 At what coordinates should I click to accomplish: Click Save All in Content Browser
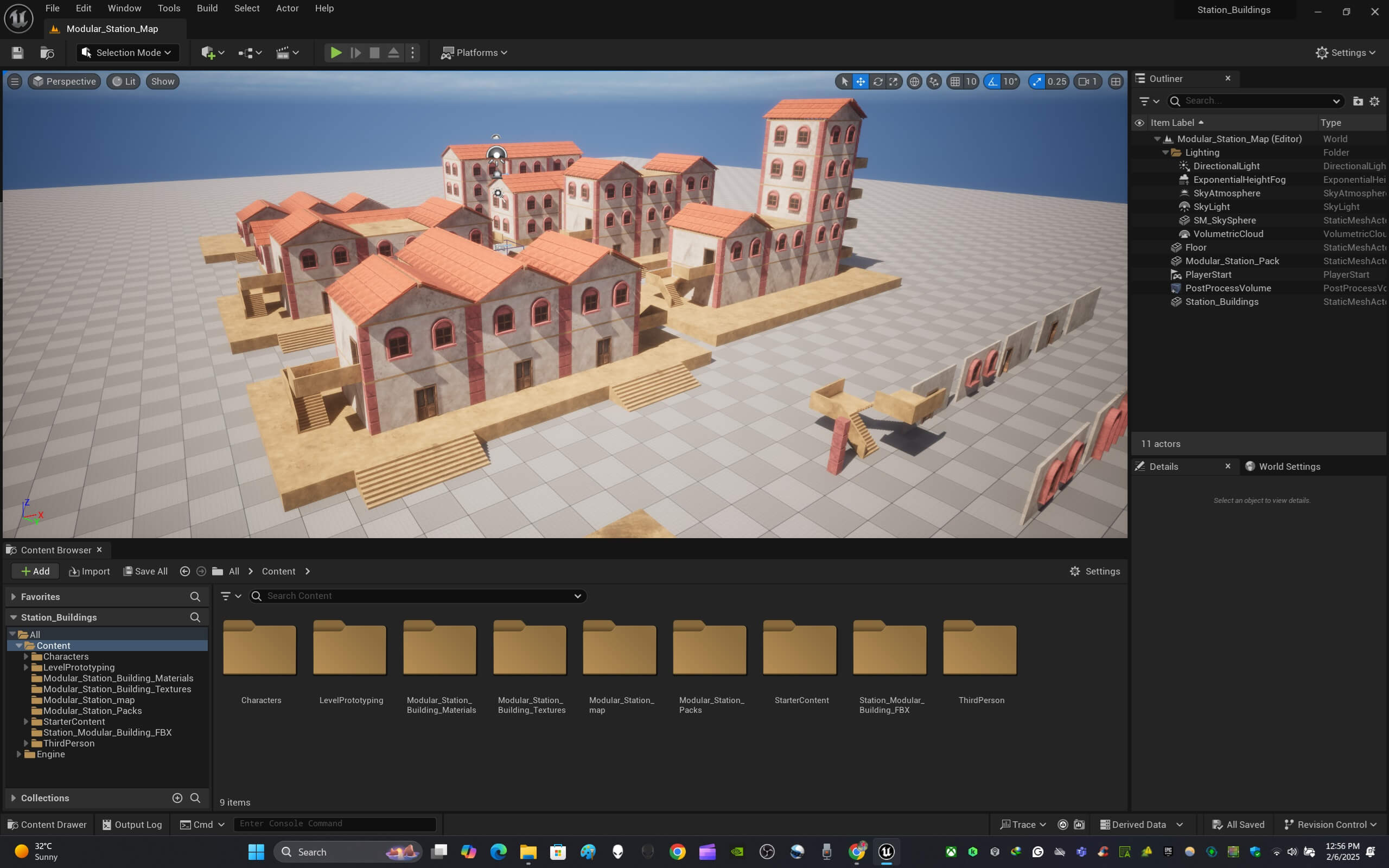click(x=146, y=571)
